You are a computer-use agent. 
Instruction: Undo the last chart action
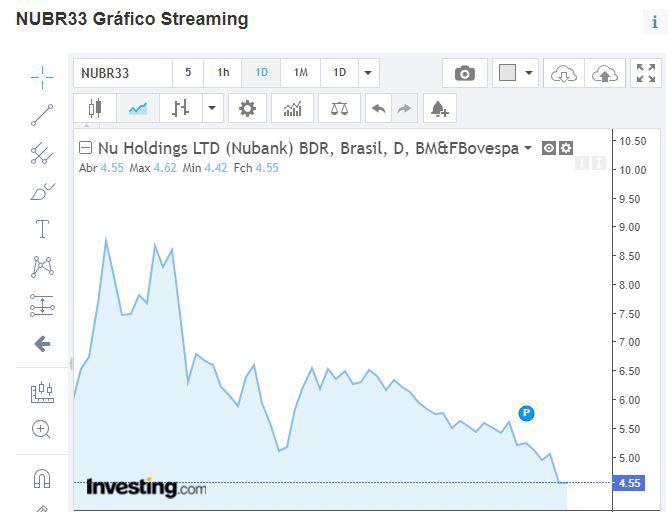378,108
